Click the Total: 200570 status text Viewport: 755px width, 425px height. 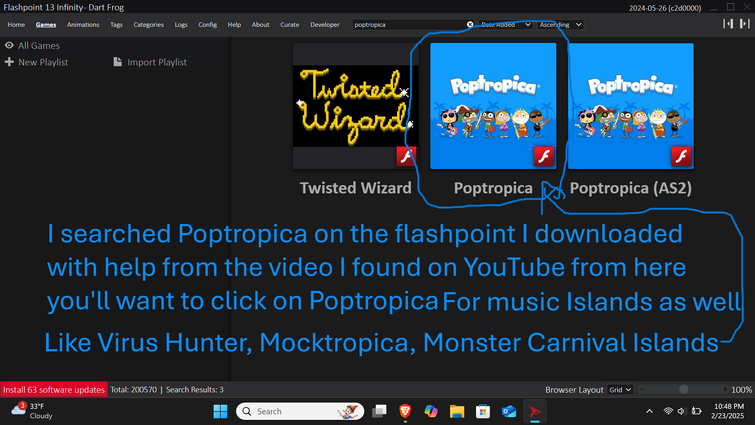(x=133, y=389)
